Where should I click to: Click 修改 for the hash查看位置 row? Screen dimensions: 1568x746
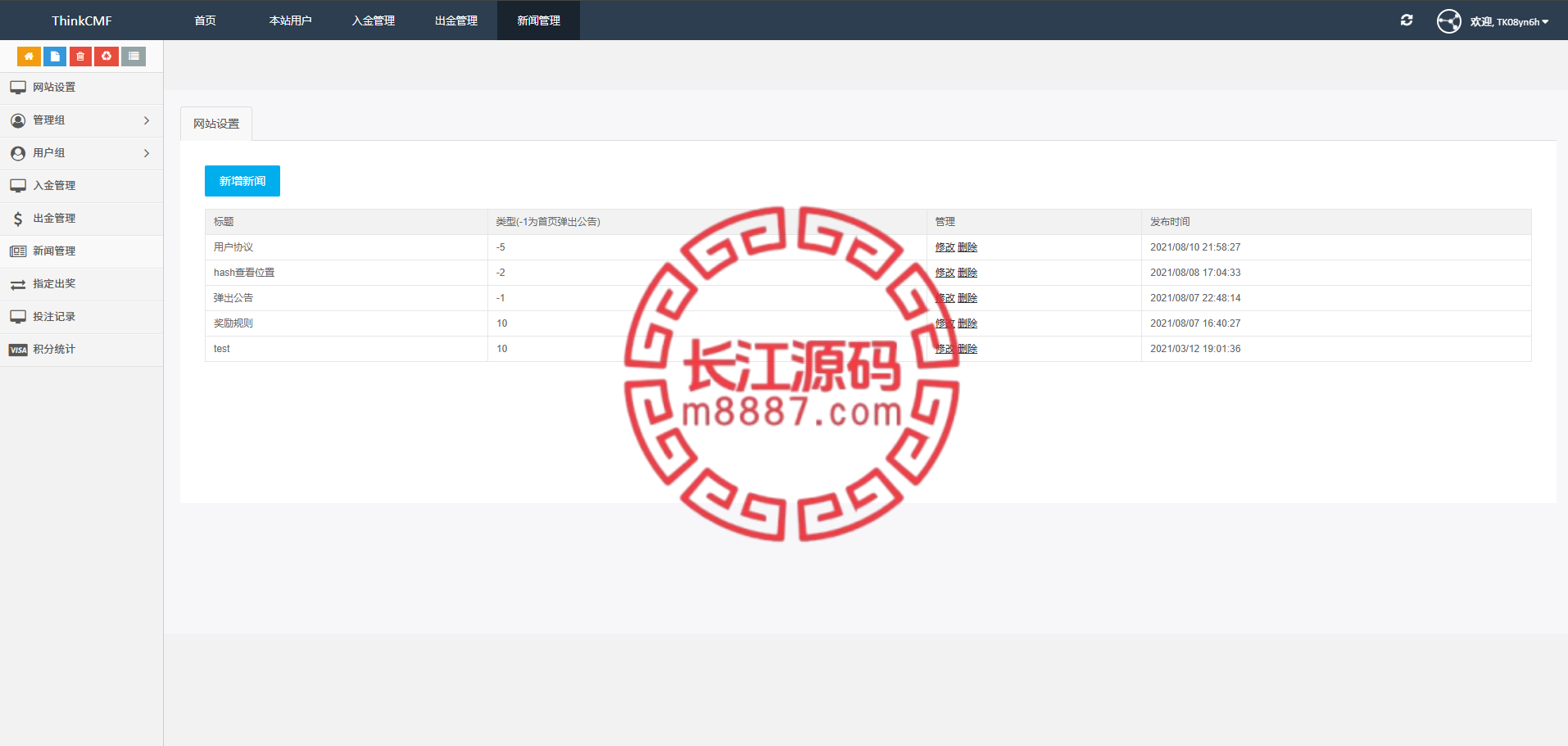[945, 273]
